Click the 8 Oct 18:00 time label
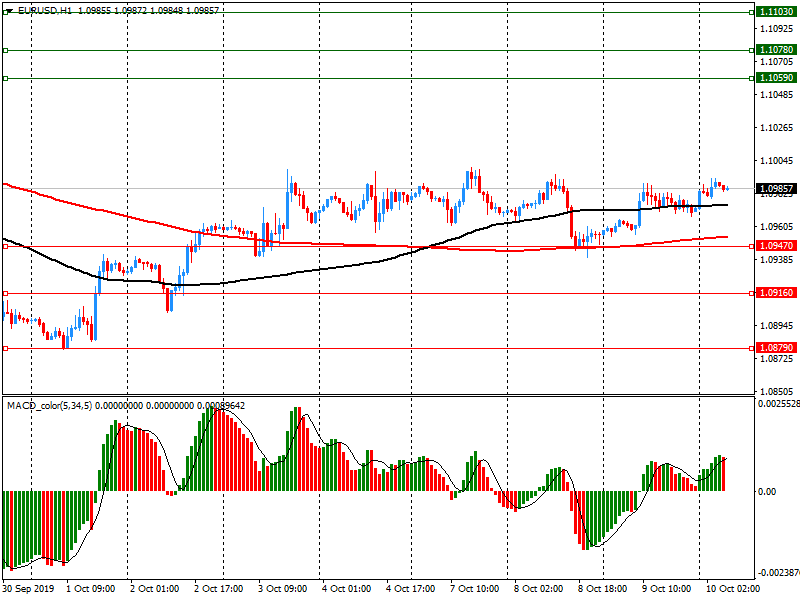Image resolution: width=800 pixels, height=600 pixels. tap(603, 589)
